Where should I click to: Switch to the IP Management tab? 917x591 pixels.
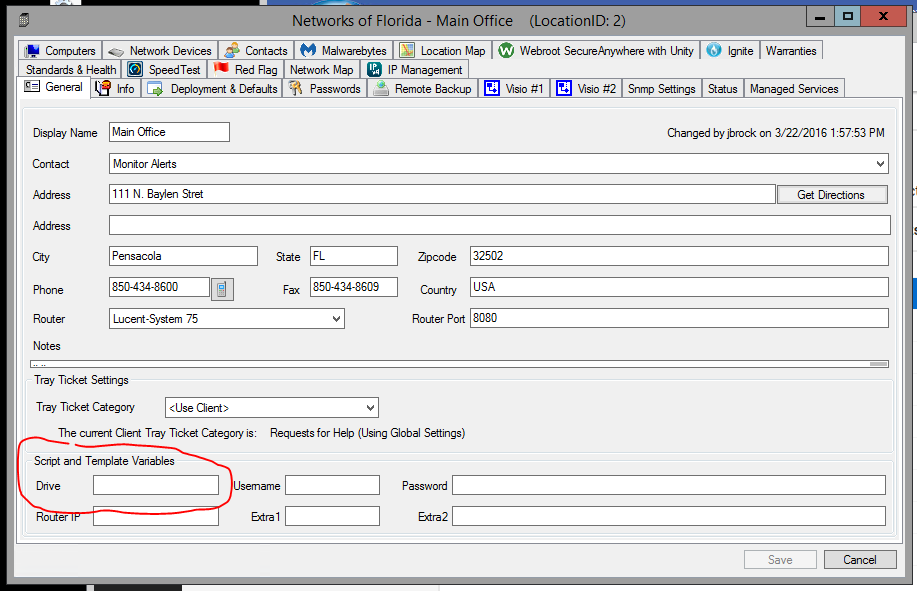[415, 70]
